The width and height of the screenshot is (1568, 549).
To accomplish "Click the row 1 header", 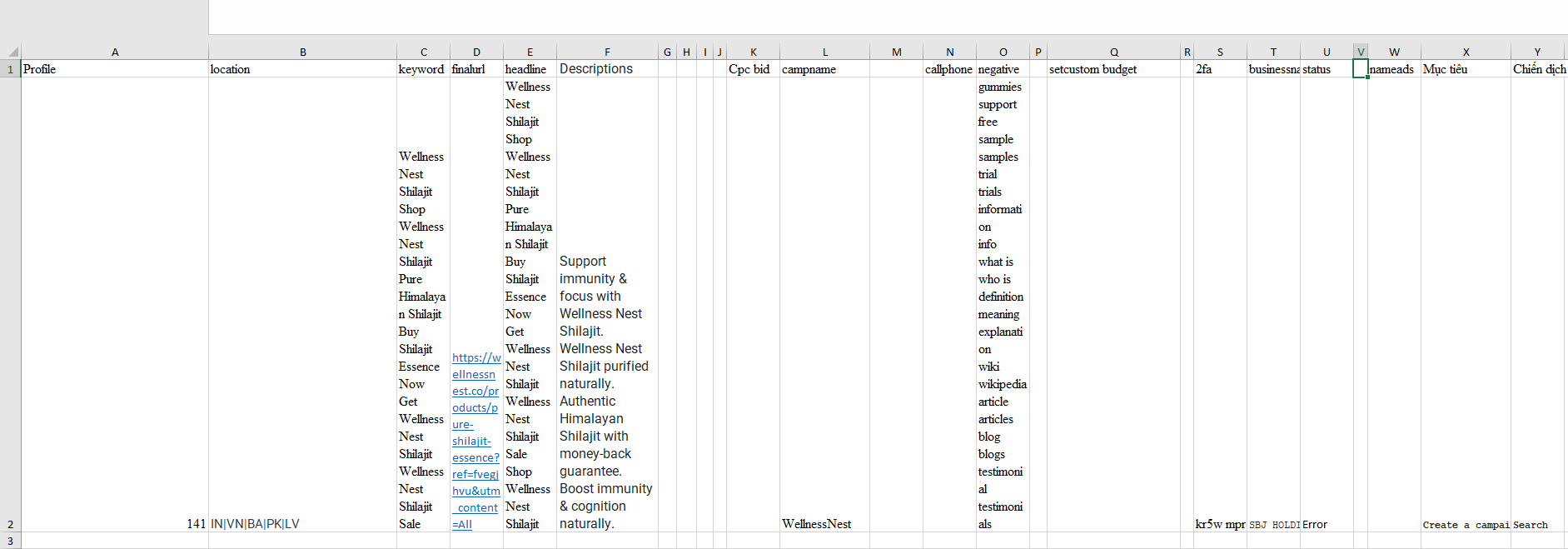I will [x=10, y=69].
